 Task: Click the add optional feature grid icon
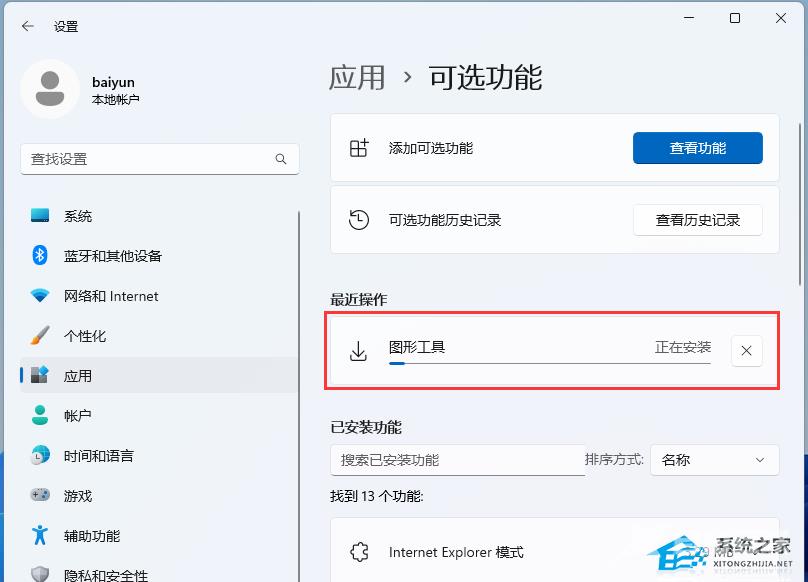[359, 148]
